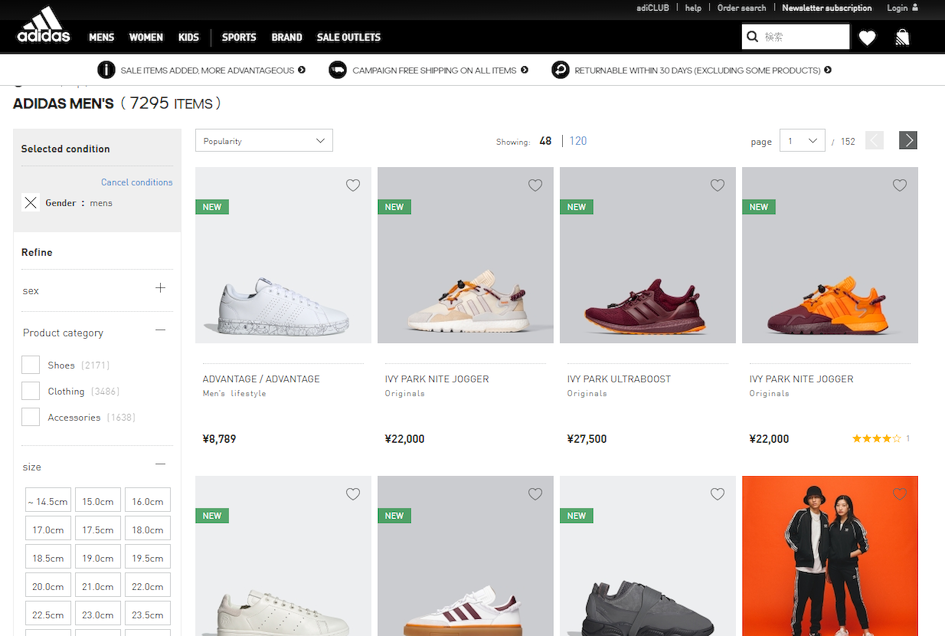Open Order search link
This screenshot has width=945, height=636.
point(741,8)
